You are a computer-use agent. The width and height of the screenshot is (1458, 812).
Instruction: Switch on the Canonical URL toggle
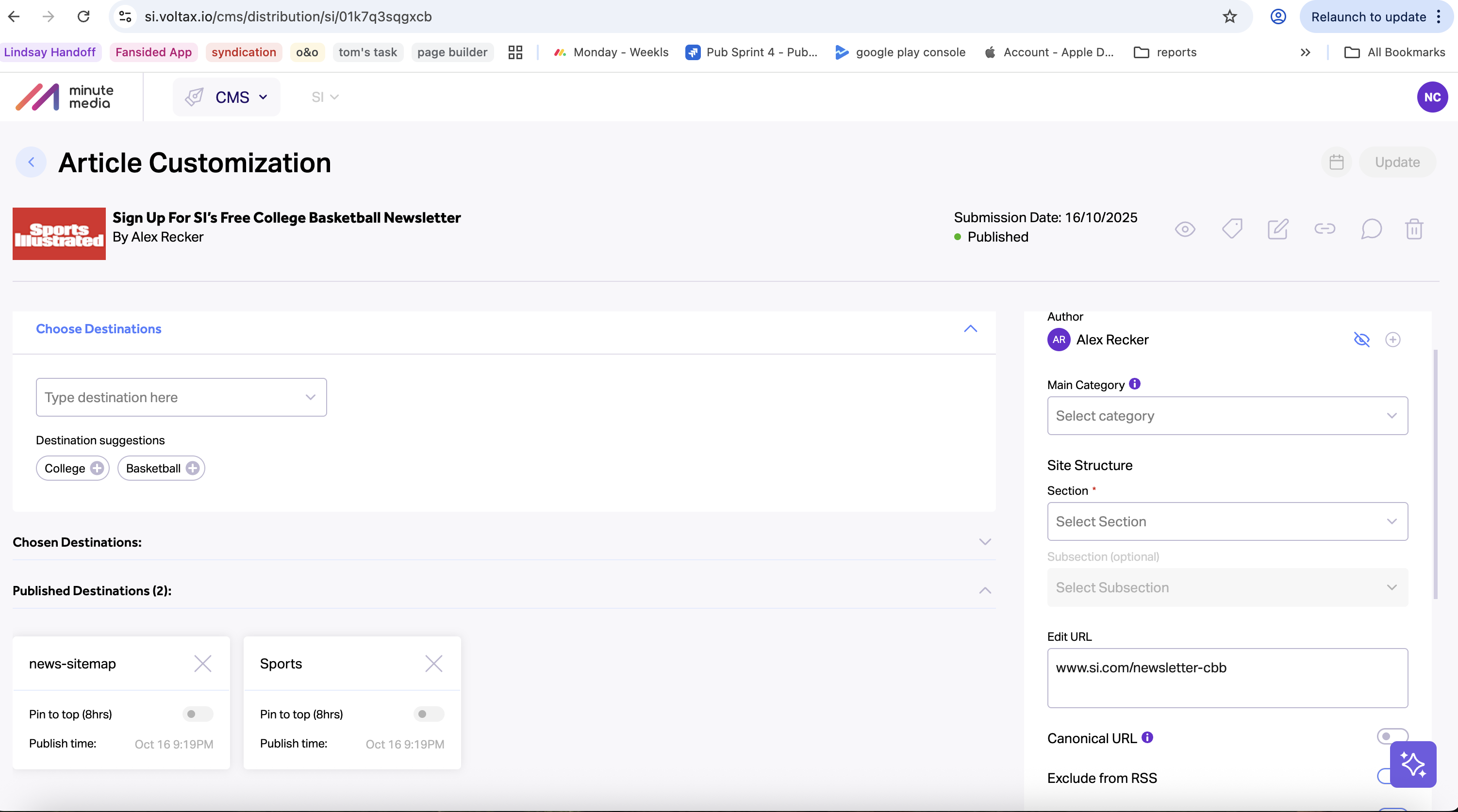(x=1392, y=736)
